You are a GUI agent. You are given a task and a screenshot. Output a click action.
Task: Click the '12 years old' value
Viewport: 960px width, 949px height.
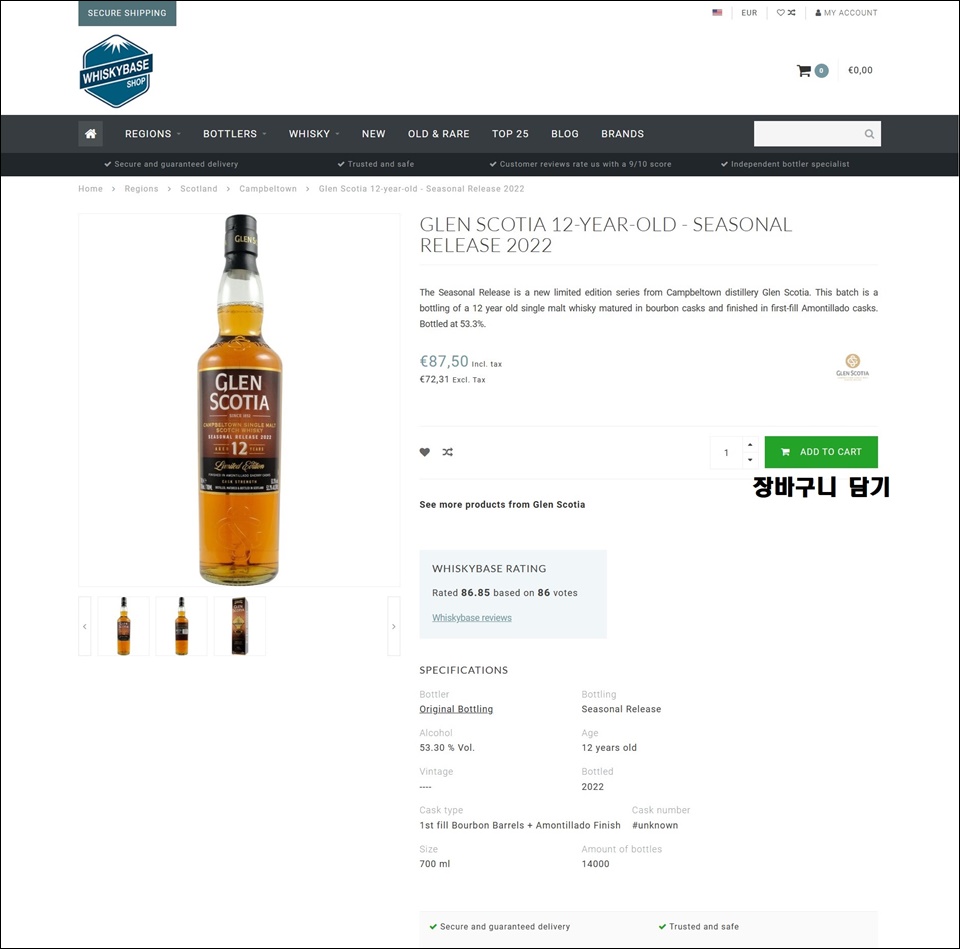pos(609,748)
